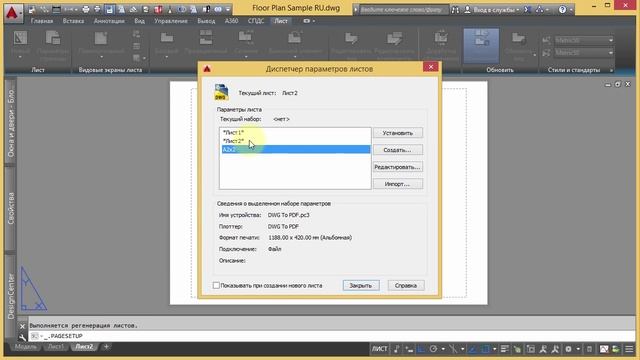This screenshot has width=640, height=360.
Task: Select the highlighted A2x2 page setup
Action: tap(295, 149)
